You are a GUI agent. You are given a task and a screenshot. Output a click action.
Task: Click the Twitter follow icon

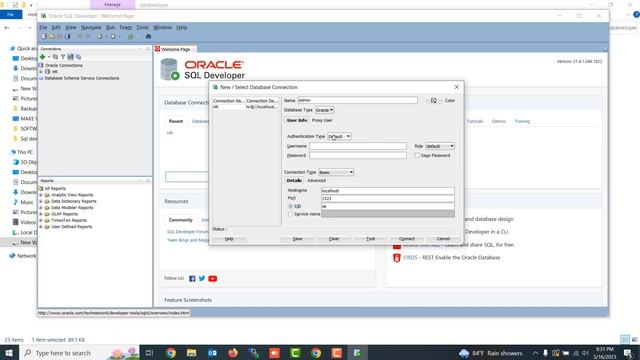coord(202,278)
